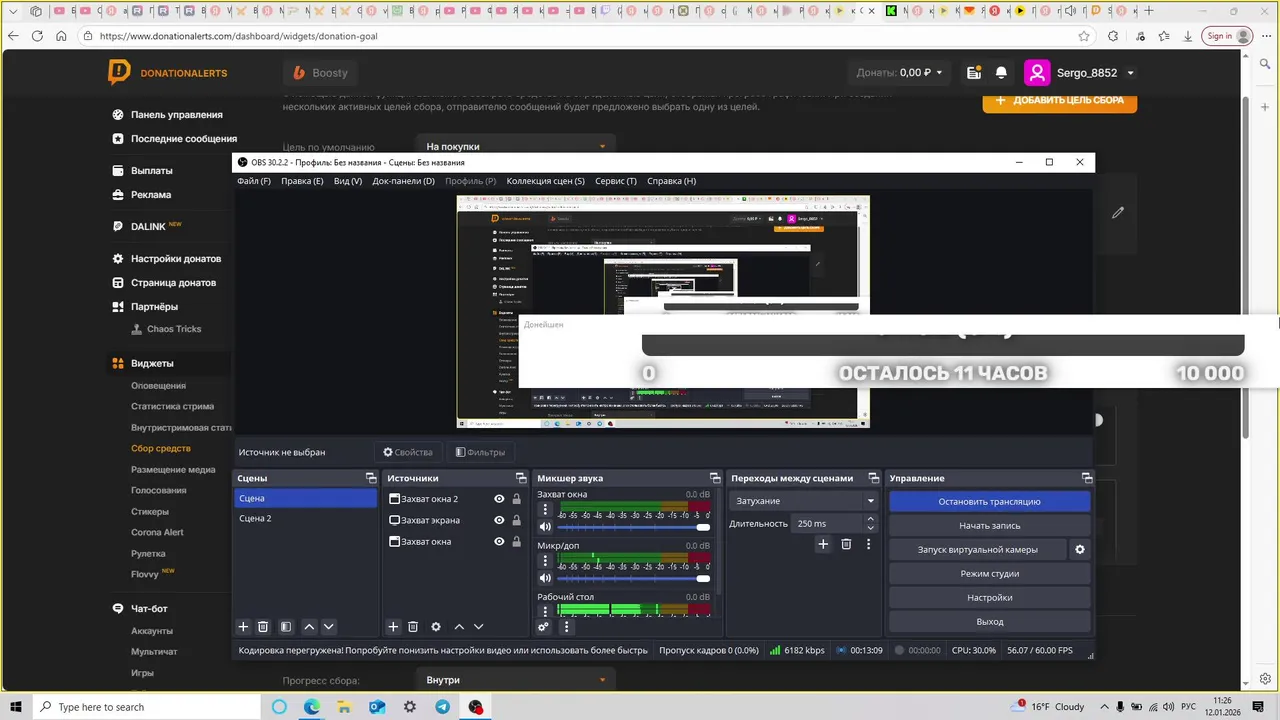Open the Внутри progress dropdown
This screenshot has height=720, width=1280.
coord(515,680)
